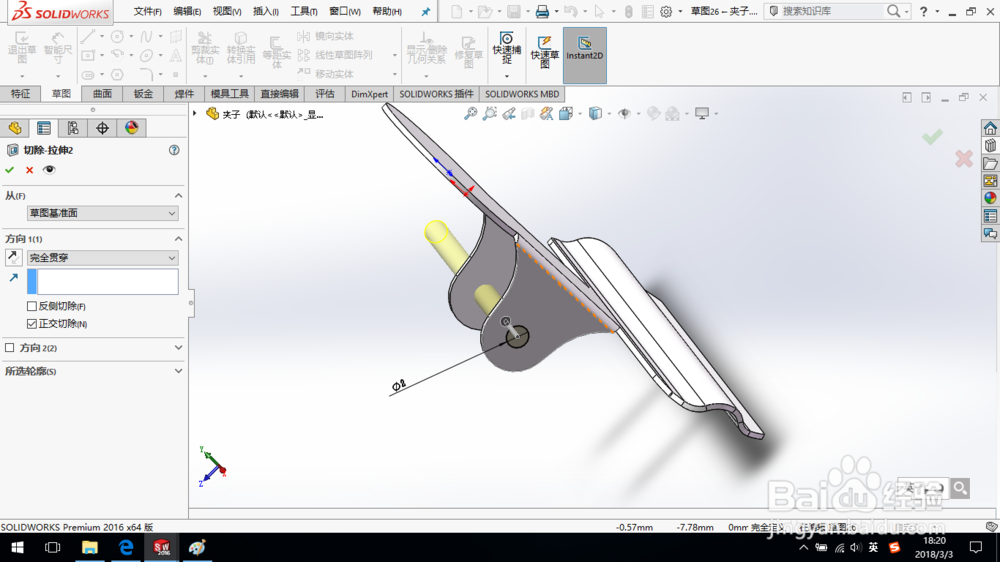Accept sketch with large green checkmark in viewport
The width and height of the screenshot is (1000, 562).
(x=932, y=137)
